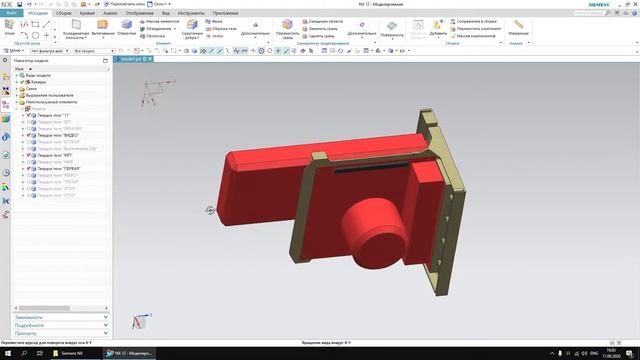Pick the rectangle sketch curve icon
The width and height of the screenshot is (640, 360).
tap(36, 24)
